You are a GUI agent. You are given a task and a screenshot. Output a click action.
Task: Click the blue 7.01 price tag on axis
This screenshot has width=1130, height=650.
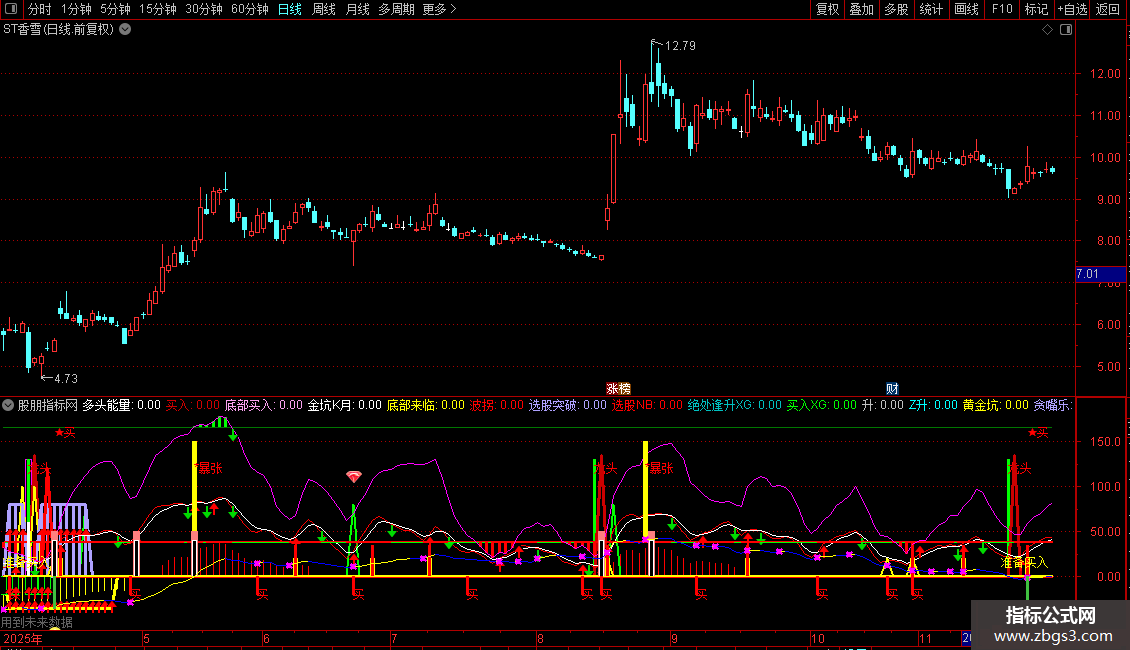pos(1087,274)
